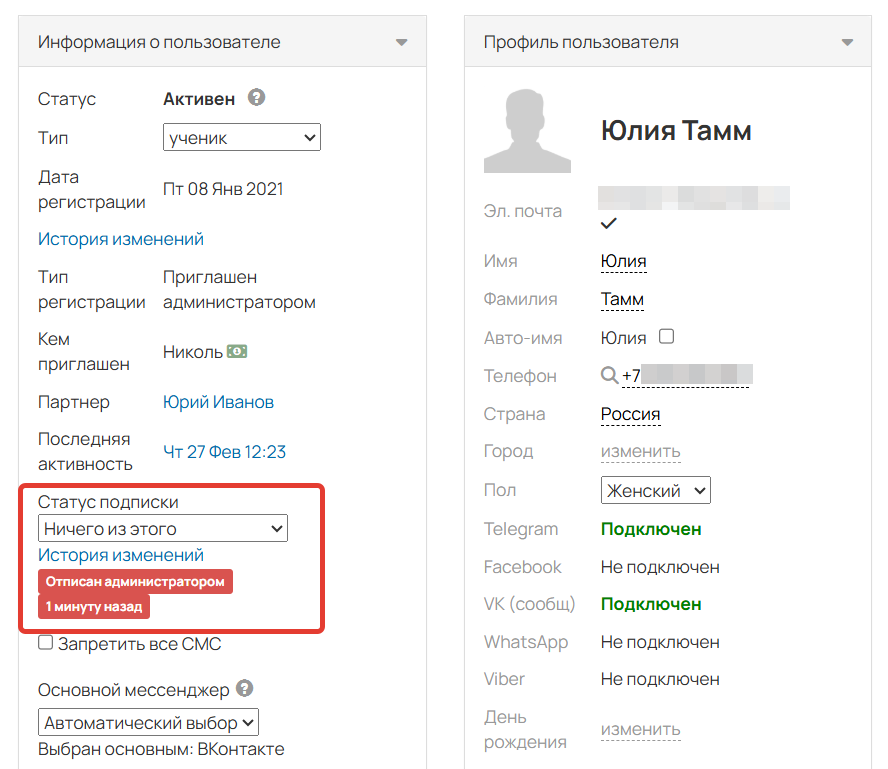
Task: Collapse the Профиль пользователя panel arrow
Action: point(847,43)
